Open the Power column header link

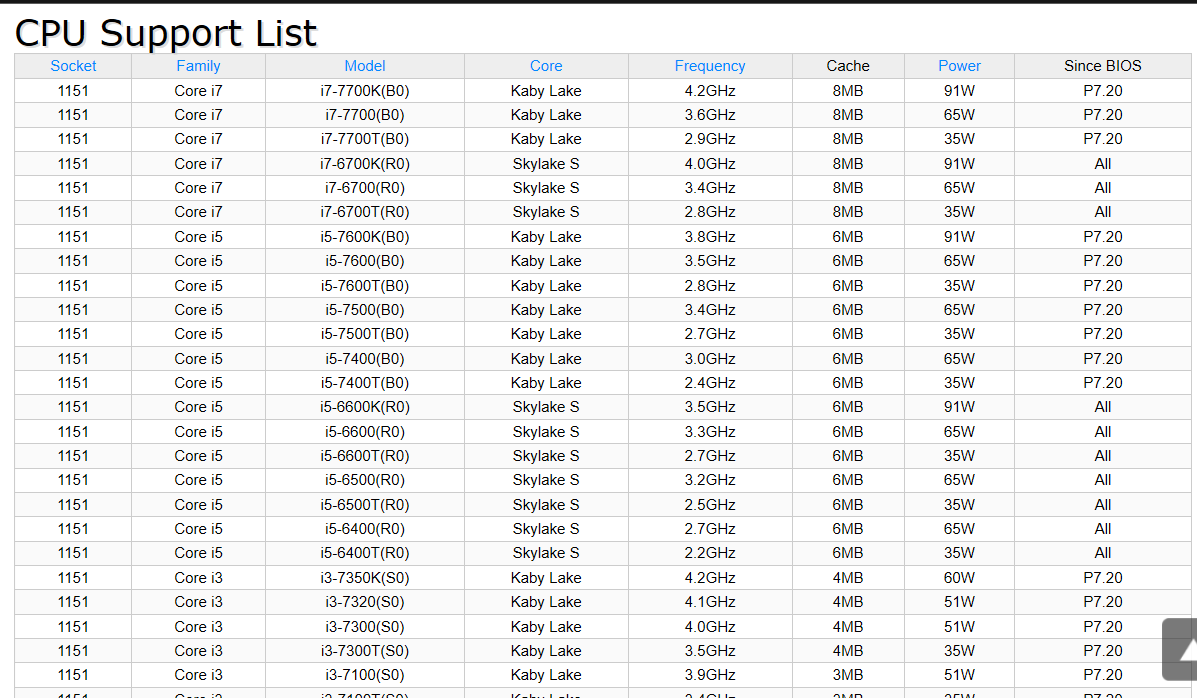pos(960,66)
